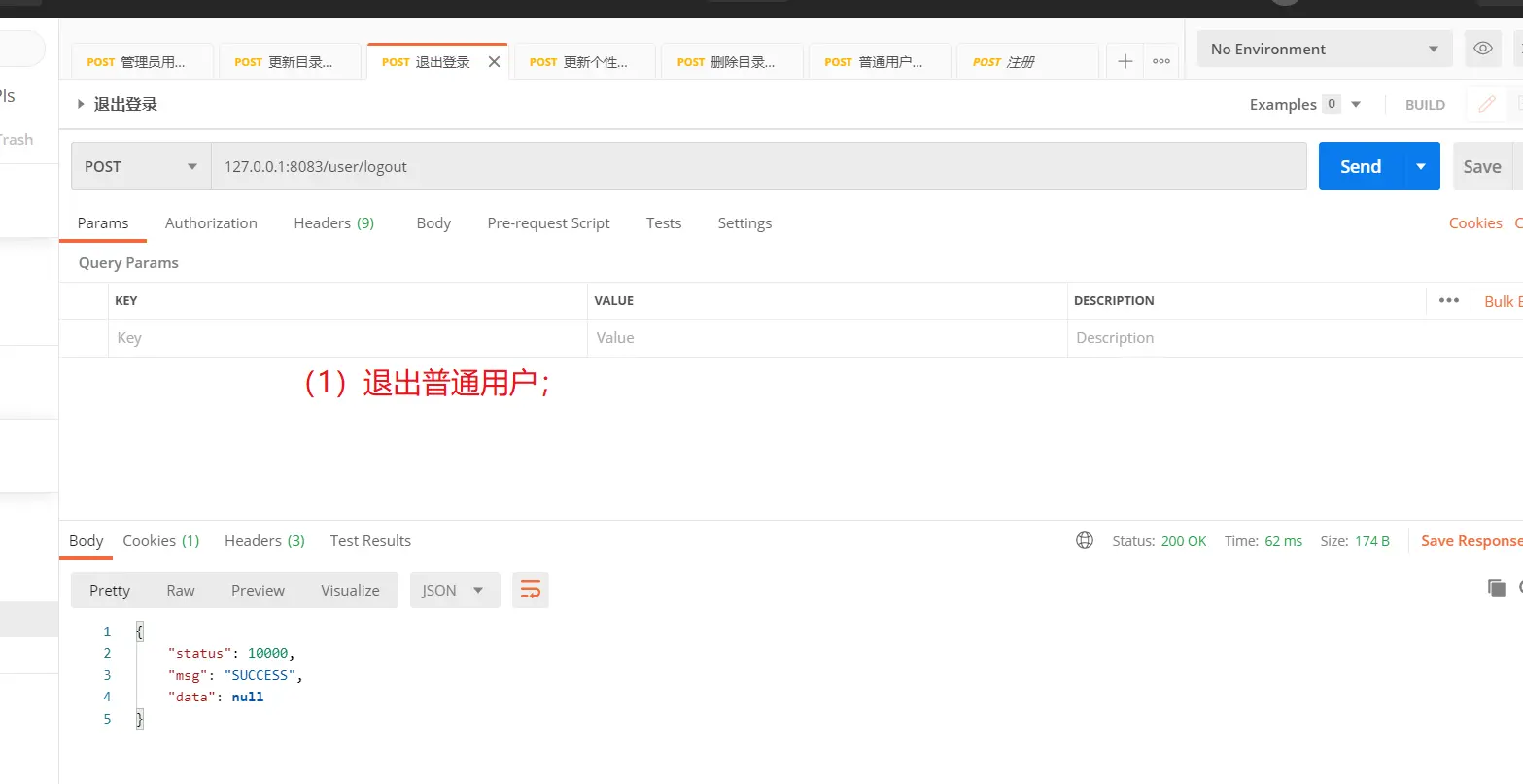Select the Raw response view

click(181, 590)
